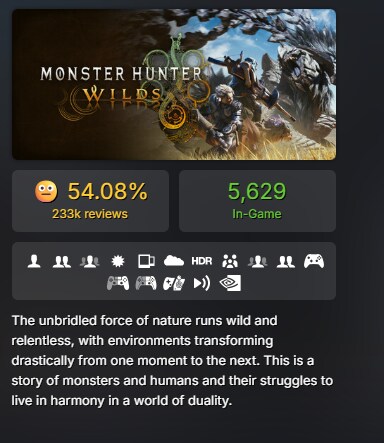Click the screen-and-device Remote Play icon
Viewport: 384px width, 443px height.
pyautogui.click(x=146, y=261)
